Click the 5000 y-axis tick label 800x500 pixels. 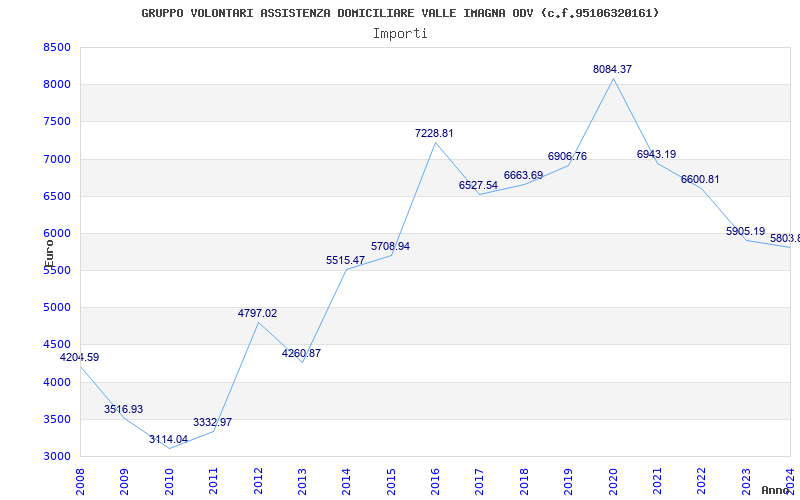coord(57,308)
